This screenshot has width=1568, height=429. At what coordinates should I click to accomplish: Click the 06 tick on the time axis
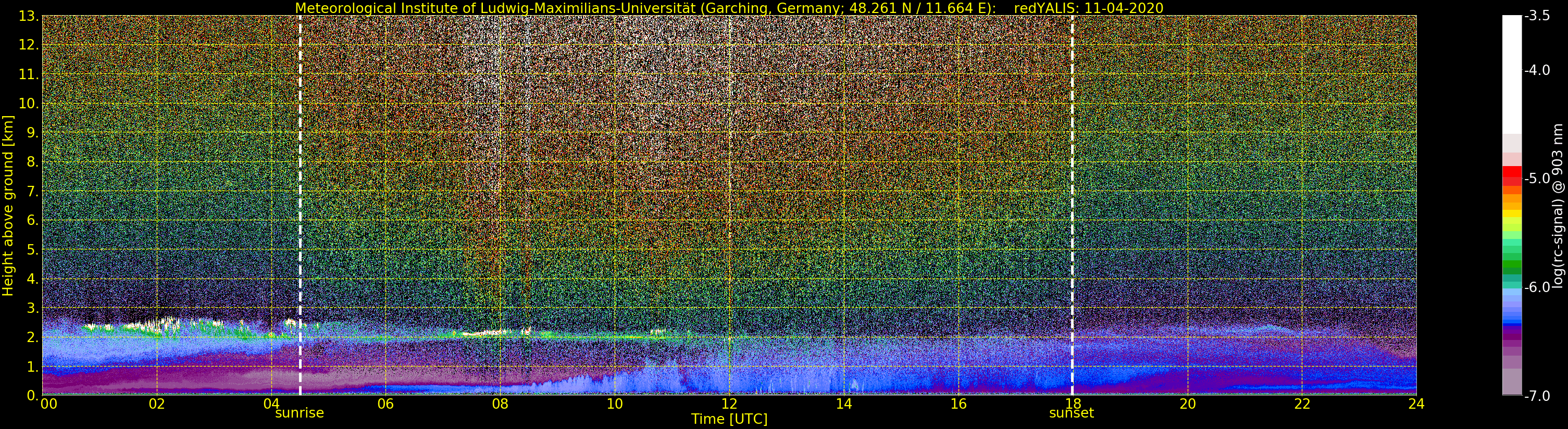point(385,403)
